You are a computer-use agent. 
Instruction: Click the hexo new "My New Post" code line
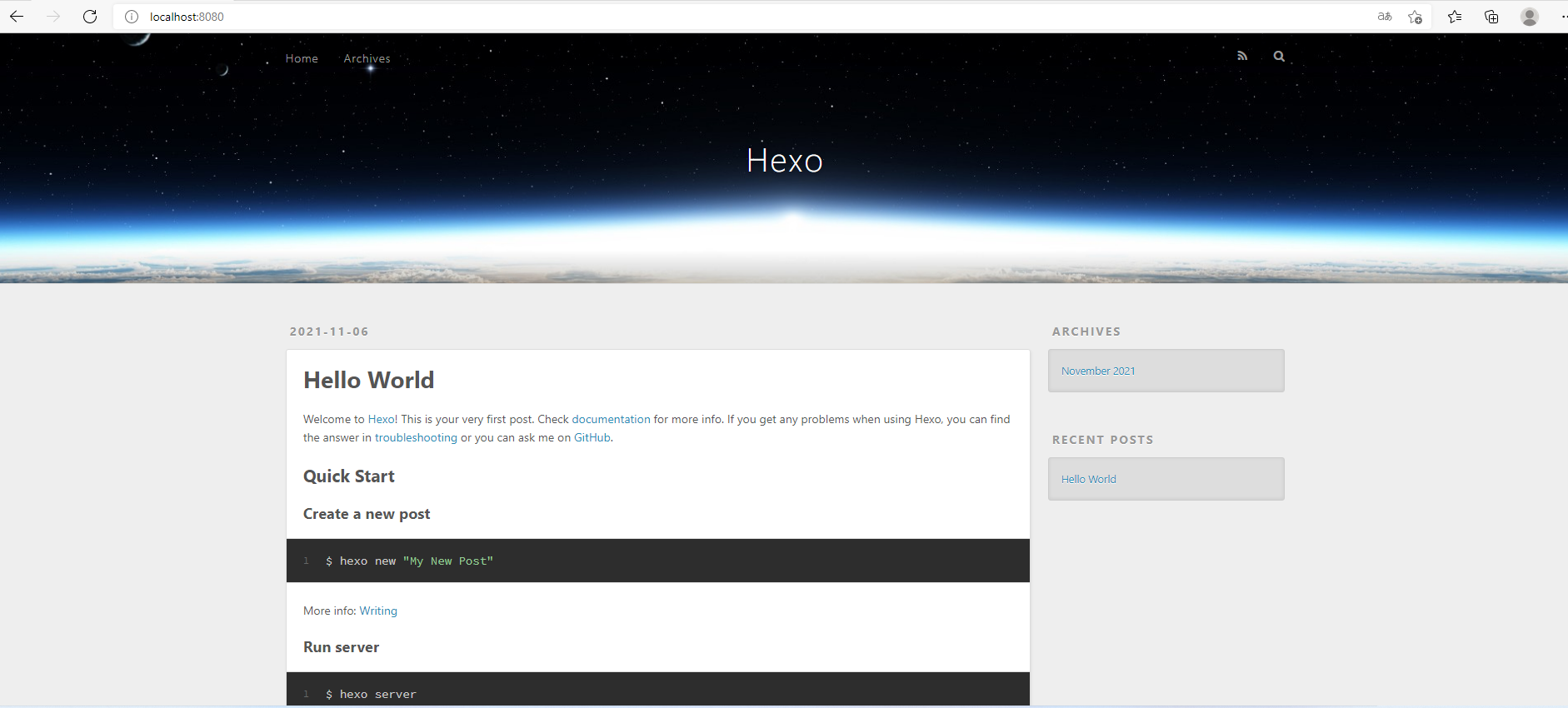(409, 561)
